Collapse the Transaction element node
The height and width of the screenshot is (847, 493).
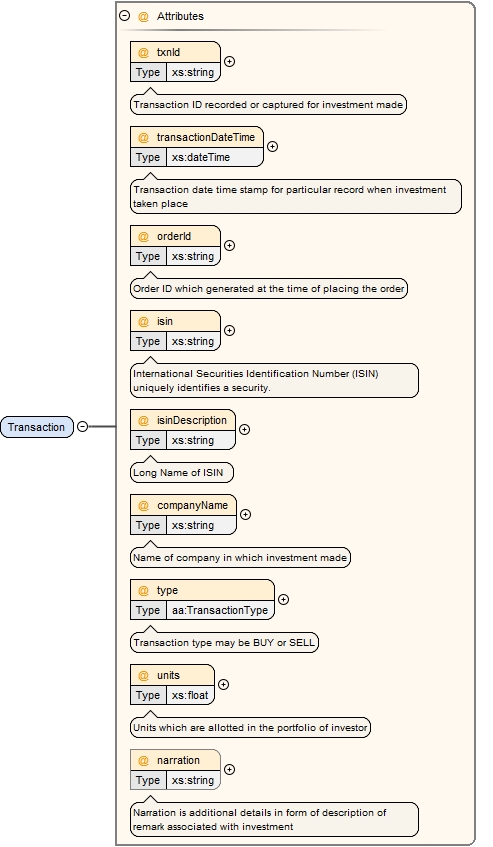[82, 427]
